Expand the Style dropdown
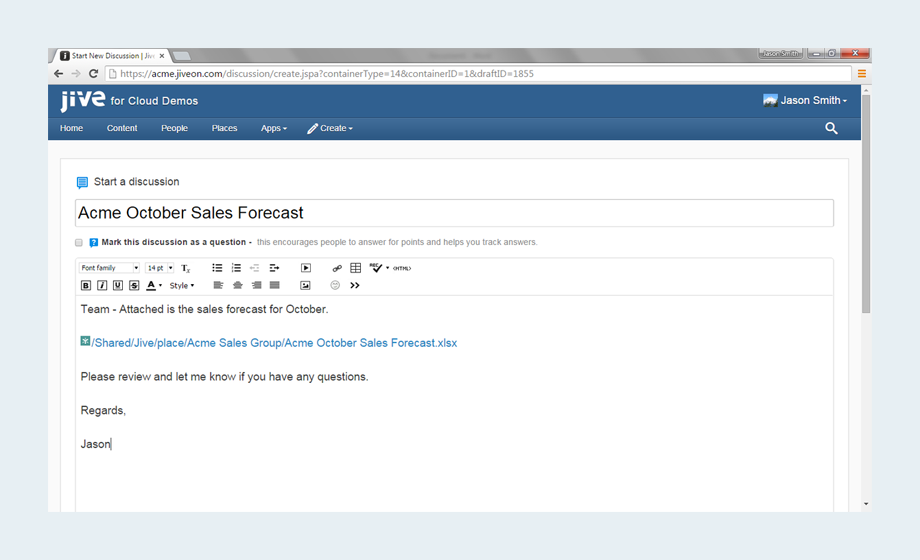The width and height of the screenshot is (920, 560). click(x=182, y=286)
